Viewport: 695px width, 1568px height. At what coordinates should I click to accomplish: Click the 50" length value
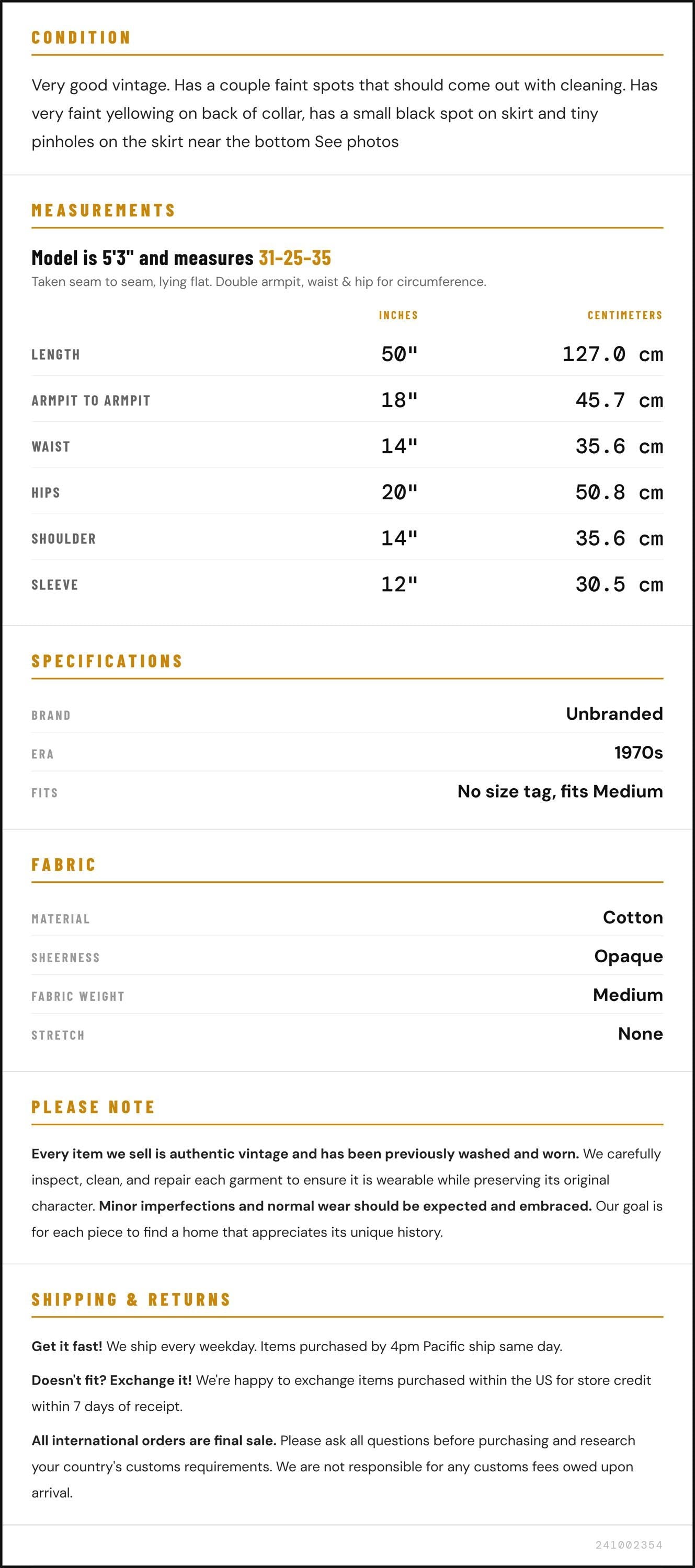[x=400, y=354]
